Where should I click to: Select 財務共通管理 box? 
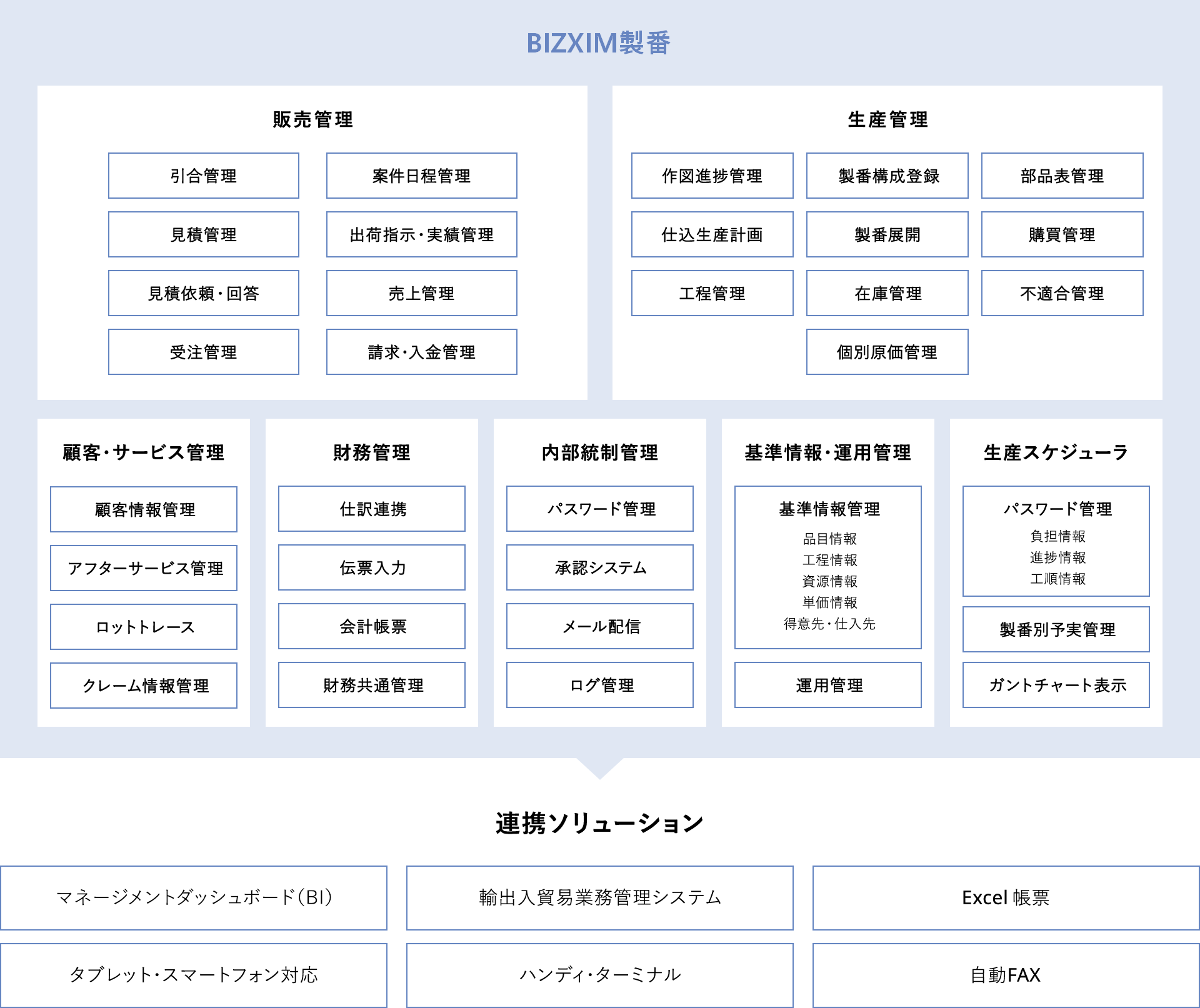(x=372, y=685)
